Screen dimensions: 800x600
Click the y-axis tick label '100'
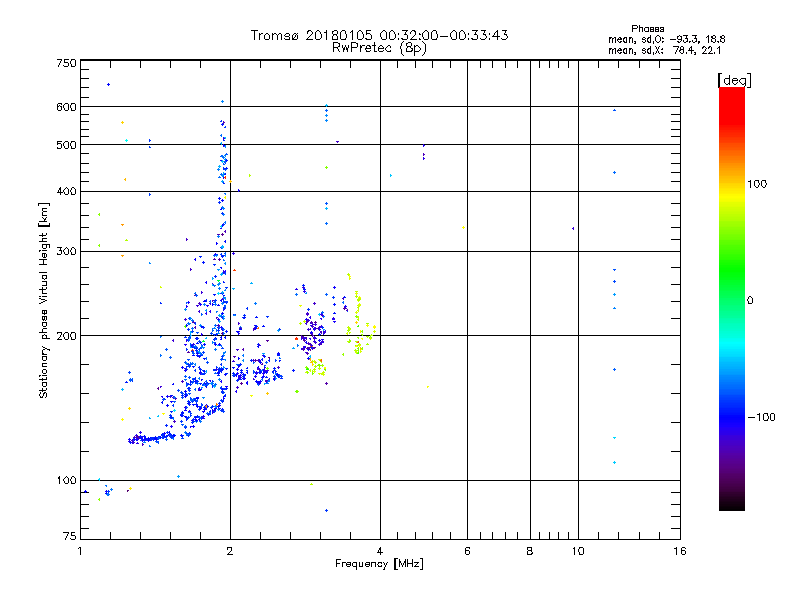point(66,480)
